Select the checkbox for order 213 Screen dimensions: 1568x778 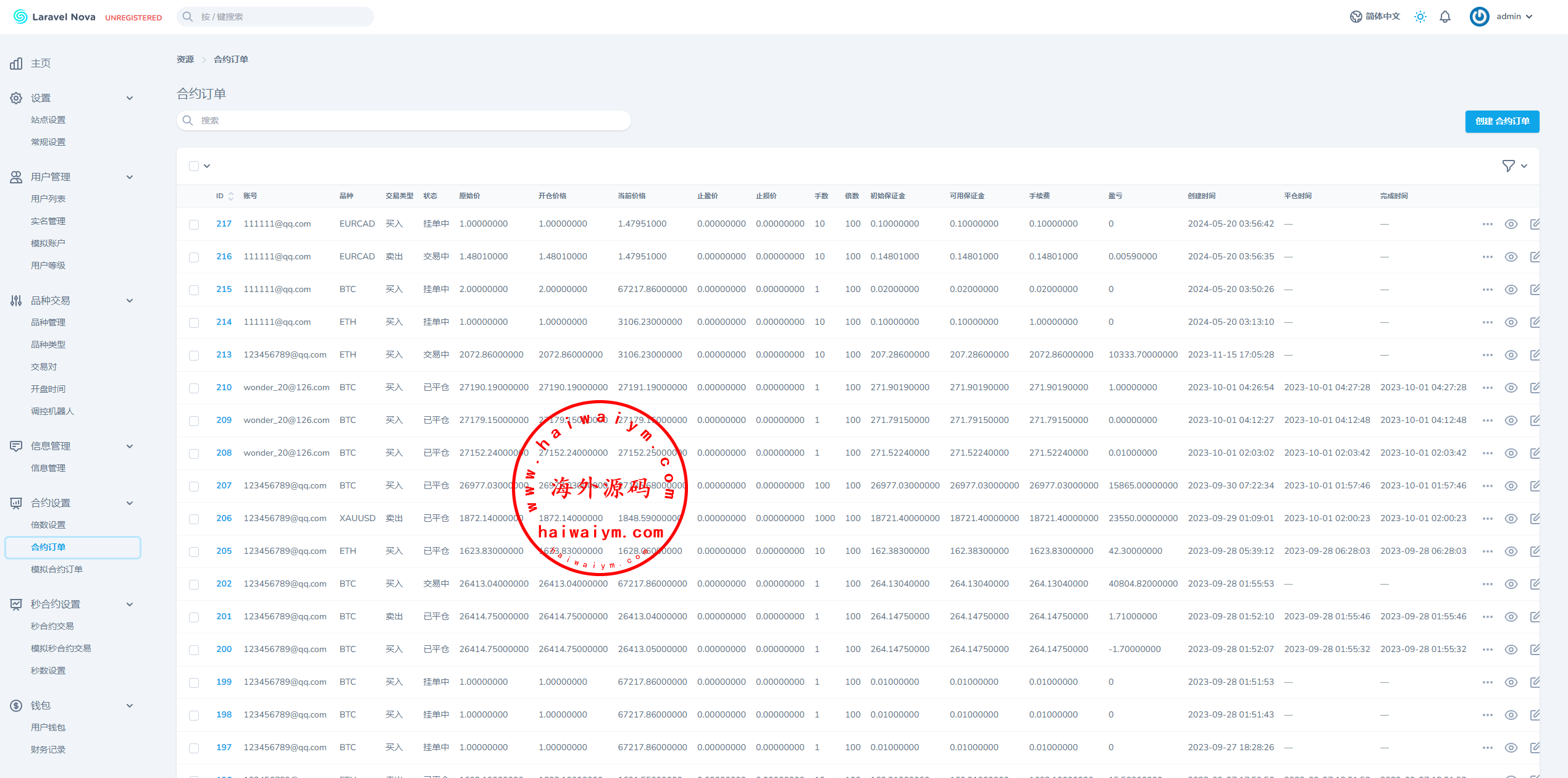click(194, 356)
